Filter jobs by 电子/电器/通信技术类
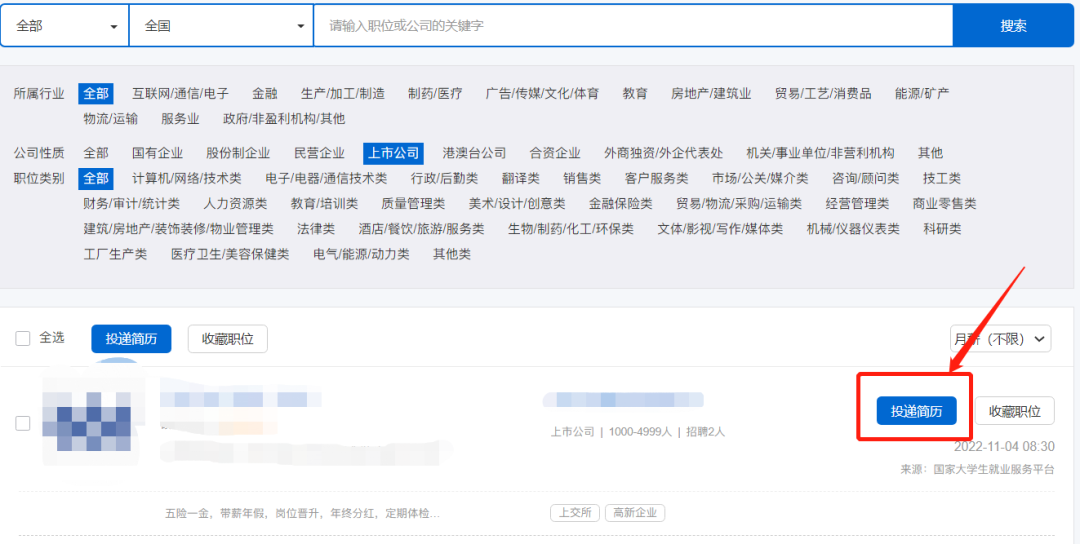This screenshot has height=544, width=1080. 326,178
